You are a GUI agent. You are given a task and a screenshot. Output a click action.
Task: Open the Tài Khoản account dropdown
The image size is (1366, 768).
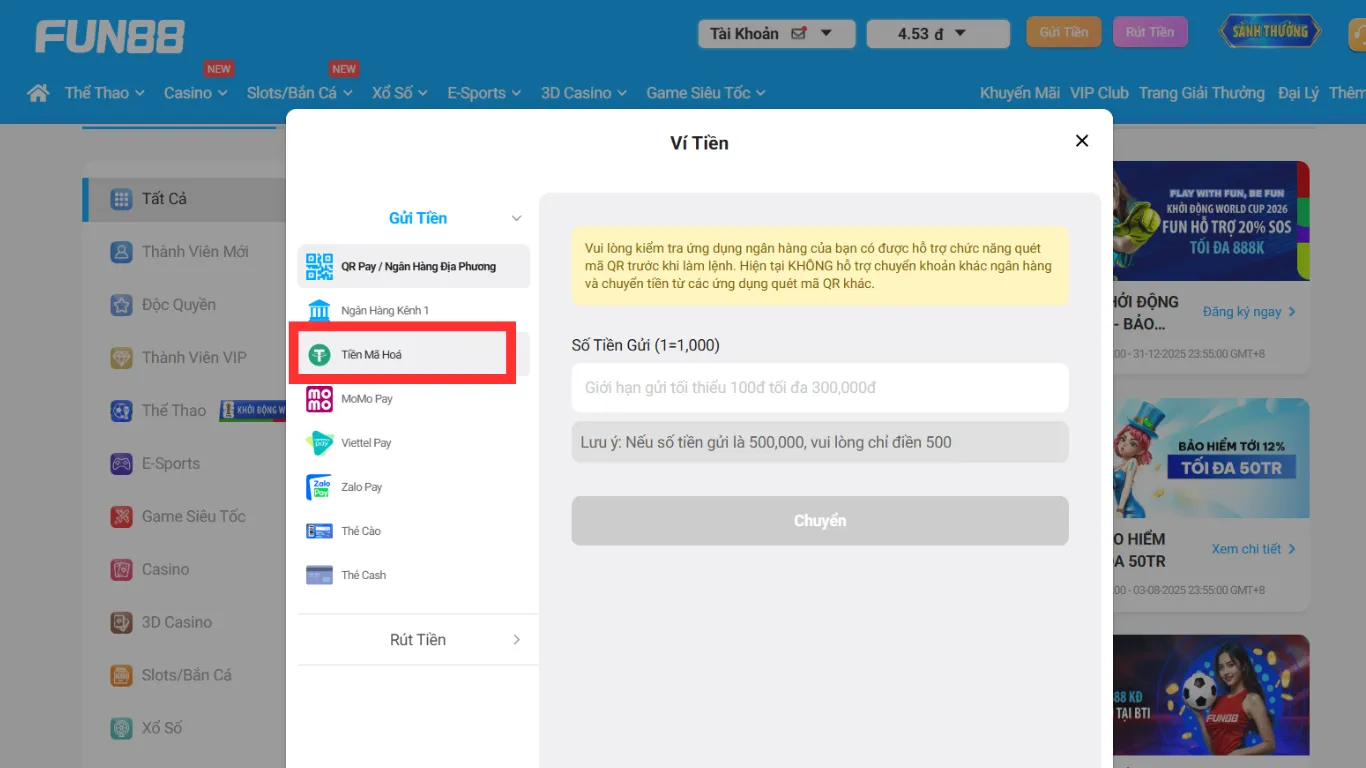point(776,33)
